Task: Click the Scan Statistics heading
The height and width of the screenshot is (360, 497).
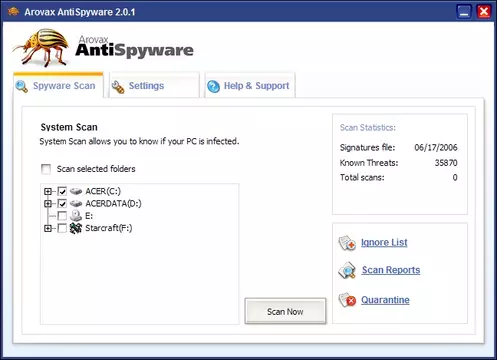Action: [368, 128]
